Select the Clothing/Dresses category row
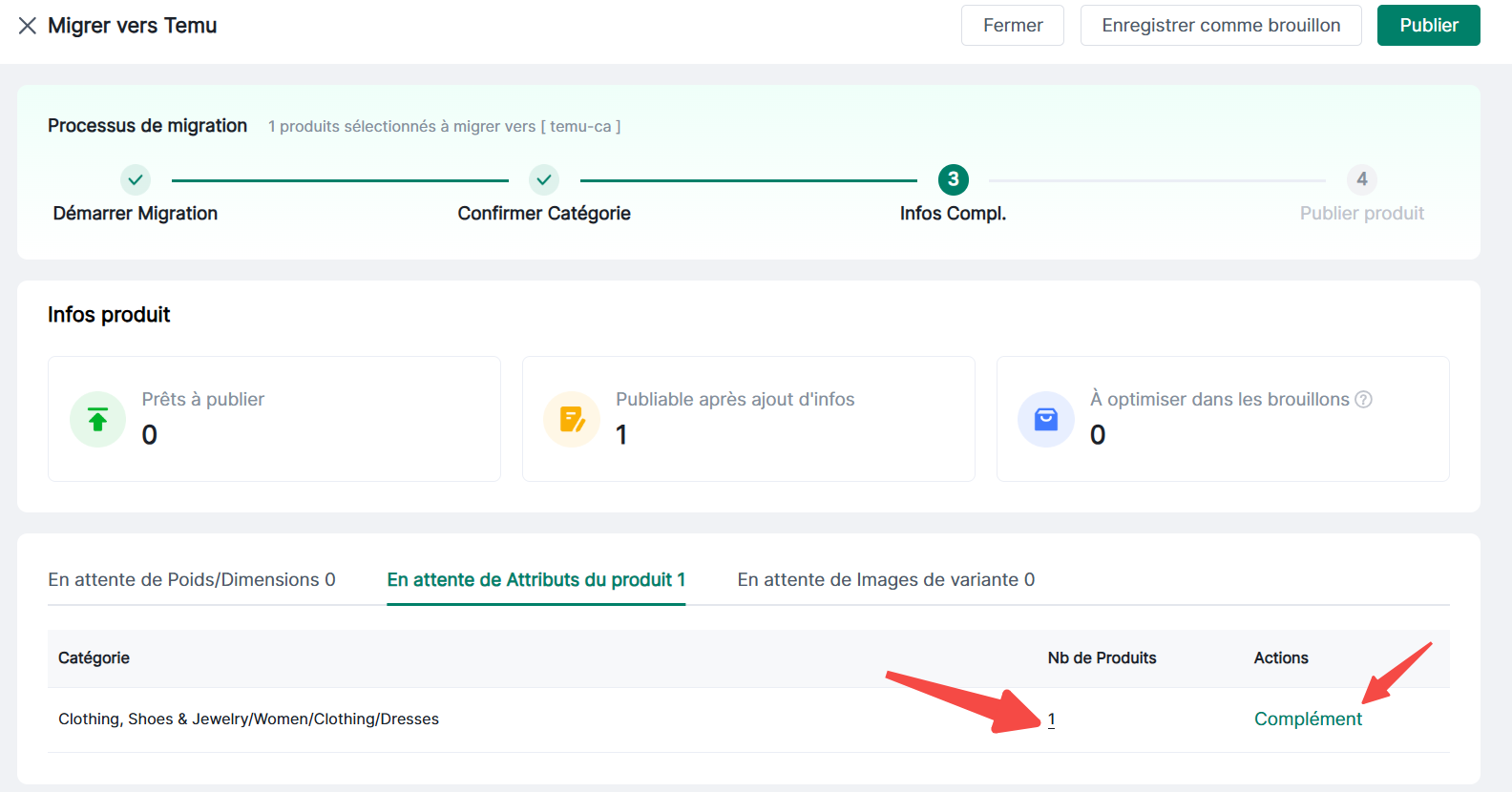This screenshot has height=792, width=1512. 248,719
